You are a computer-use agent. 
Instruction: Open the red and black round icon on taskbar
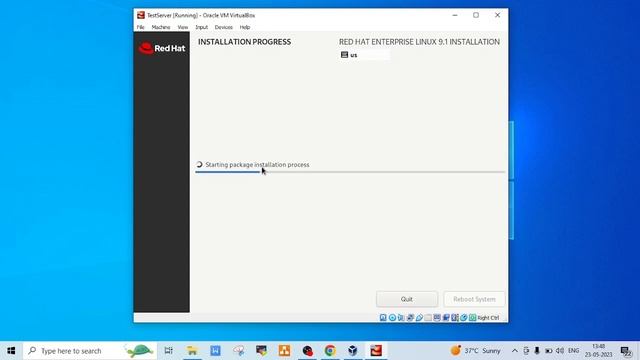click(x=307, y=351)
